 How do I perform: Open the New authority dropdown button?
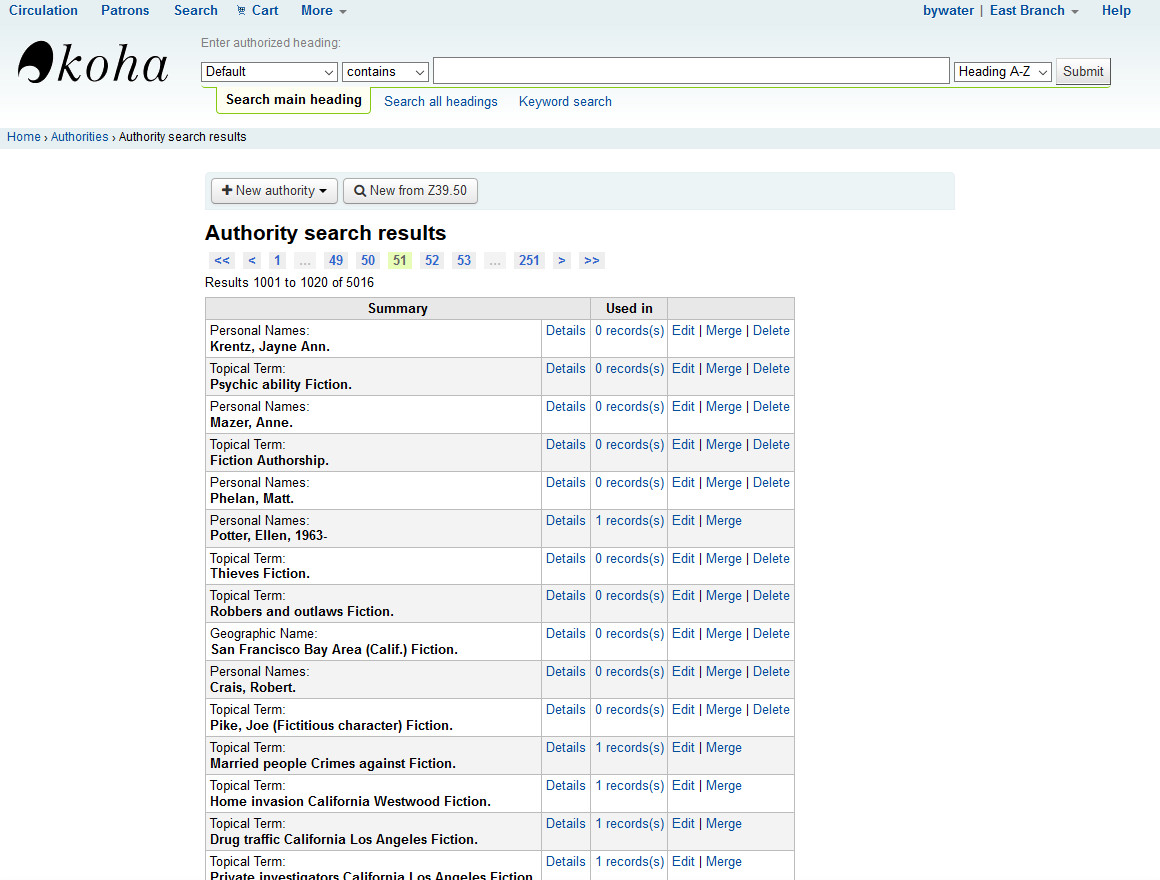click(x=274, y=191)
